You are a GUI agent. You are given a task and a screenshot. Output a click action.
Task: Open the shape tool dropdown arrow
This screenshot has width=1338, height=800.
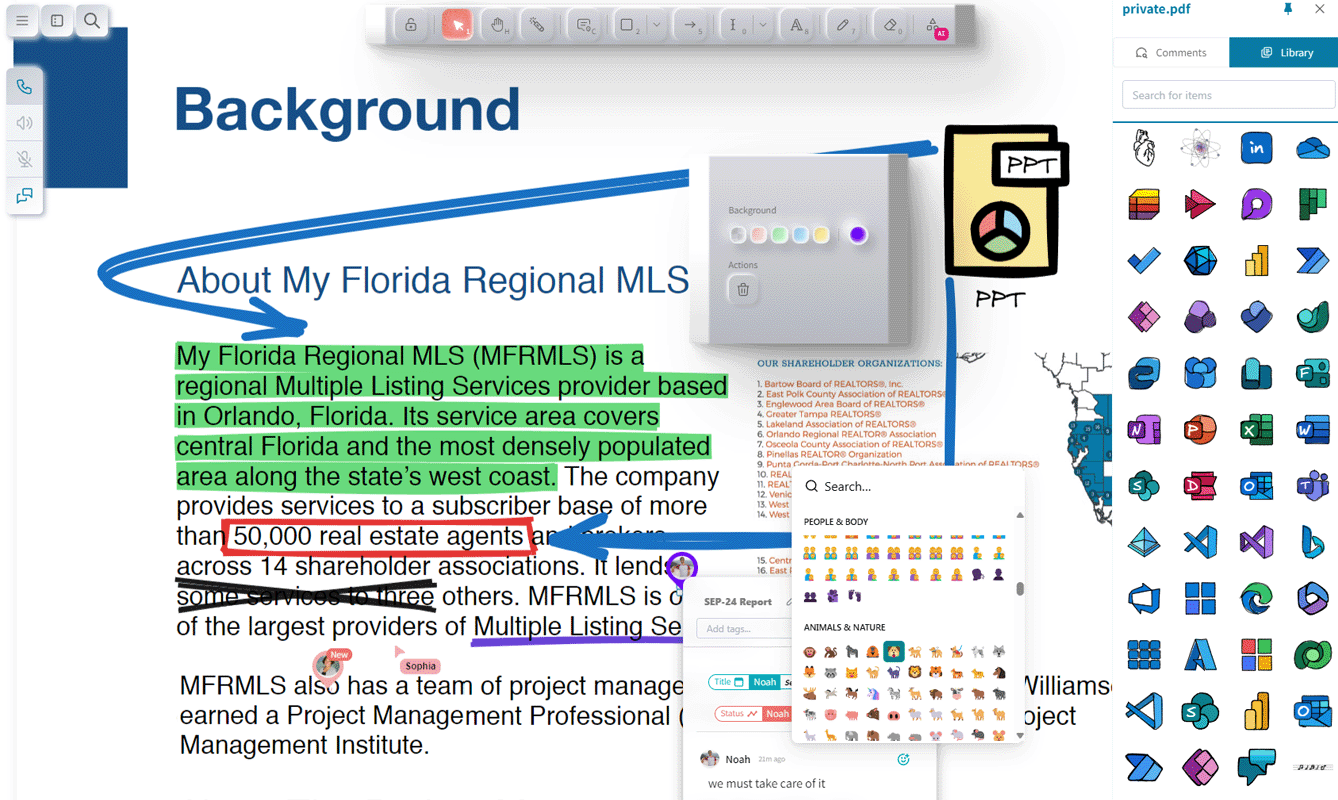pyautogui.click(x=656, y=25)
